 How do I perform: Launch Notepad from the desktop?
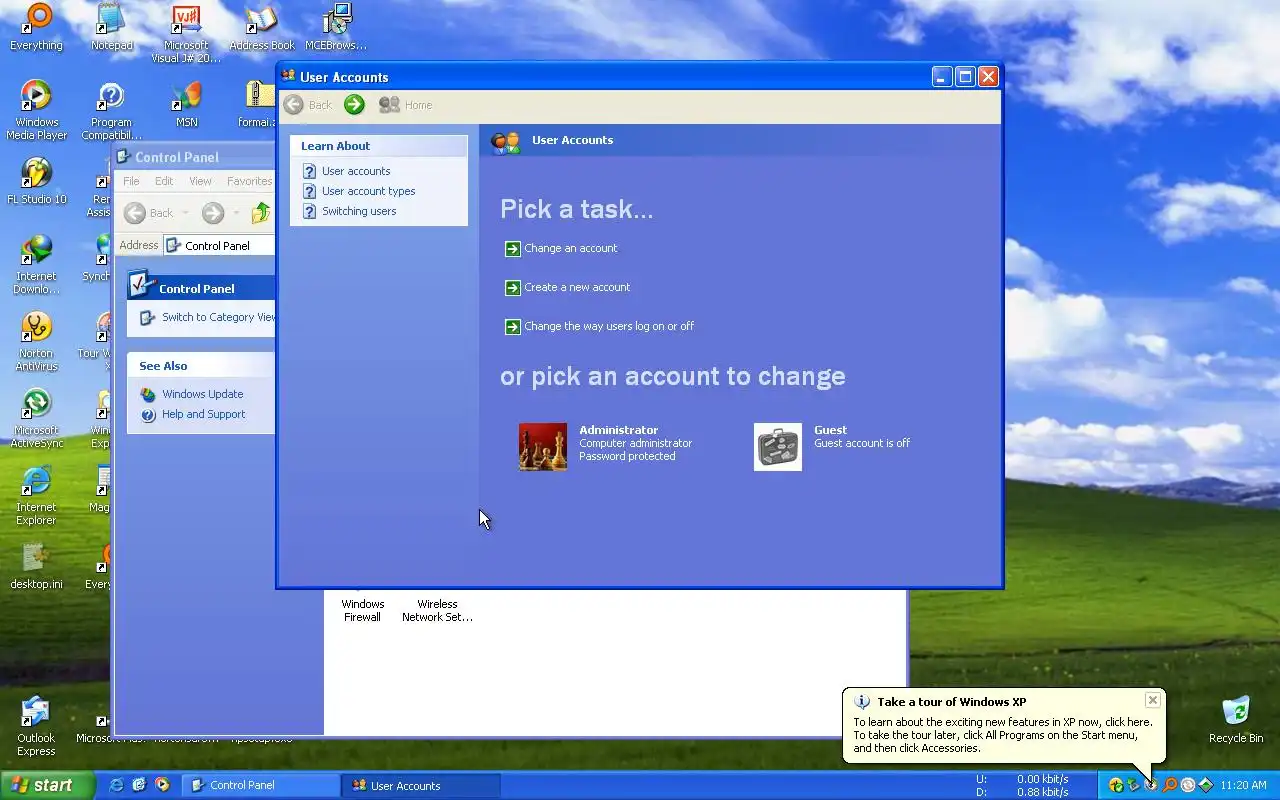[111, 27]
